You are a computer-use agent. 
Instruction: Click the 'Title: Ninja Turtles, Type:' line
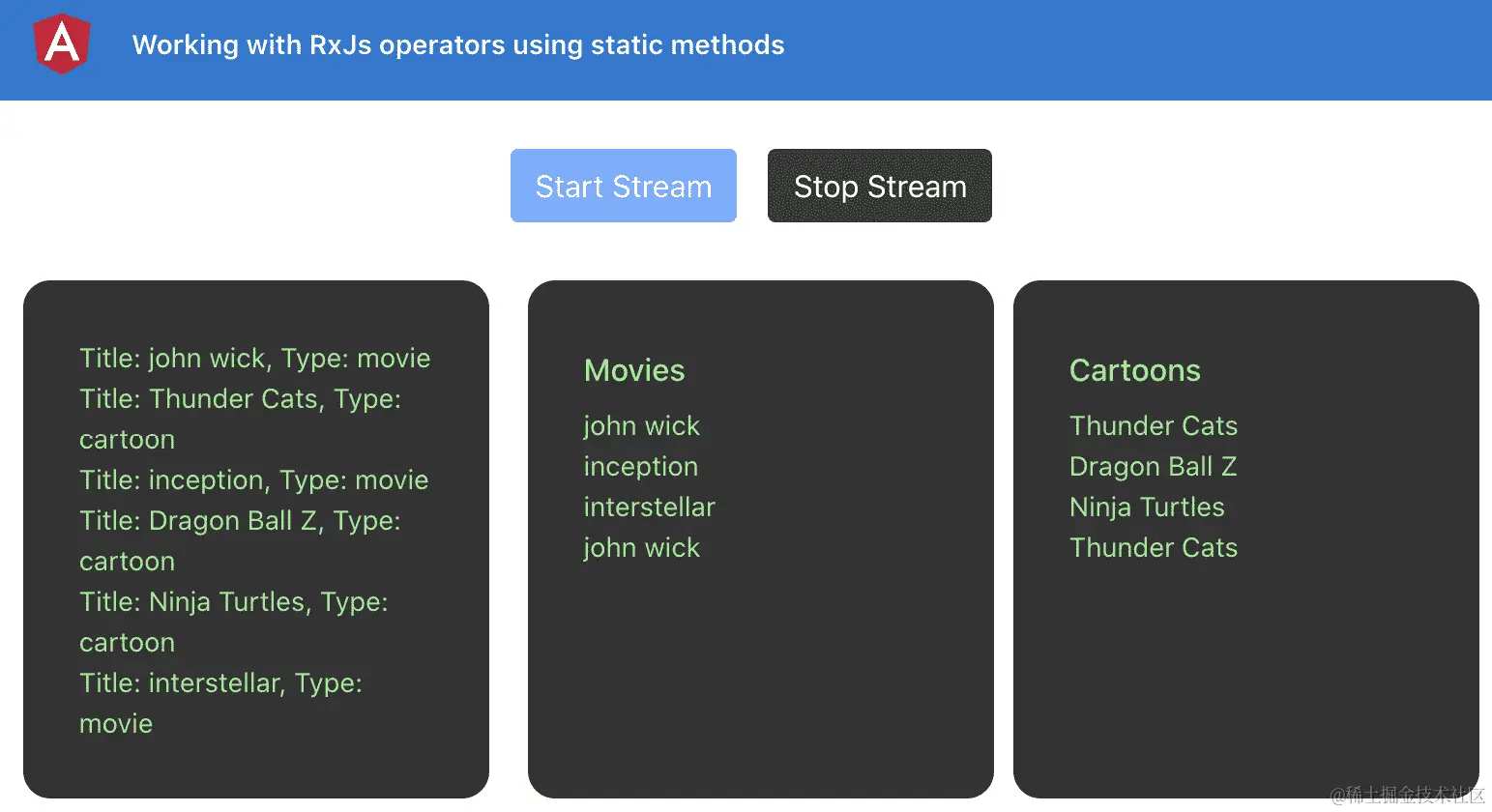click(x=234, y=602)
